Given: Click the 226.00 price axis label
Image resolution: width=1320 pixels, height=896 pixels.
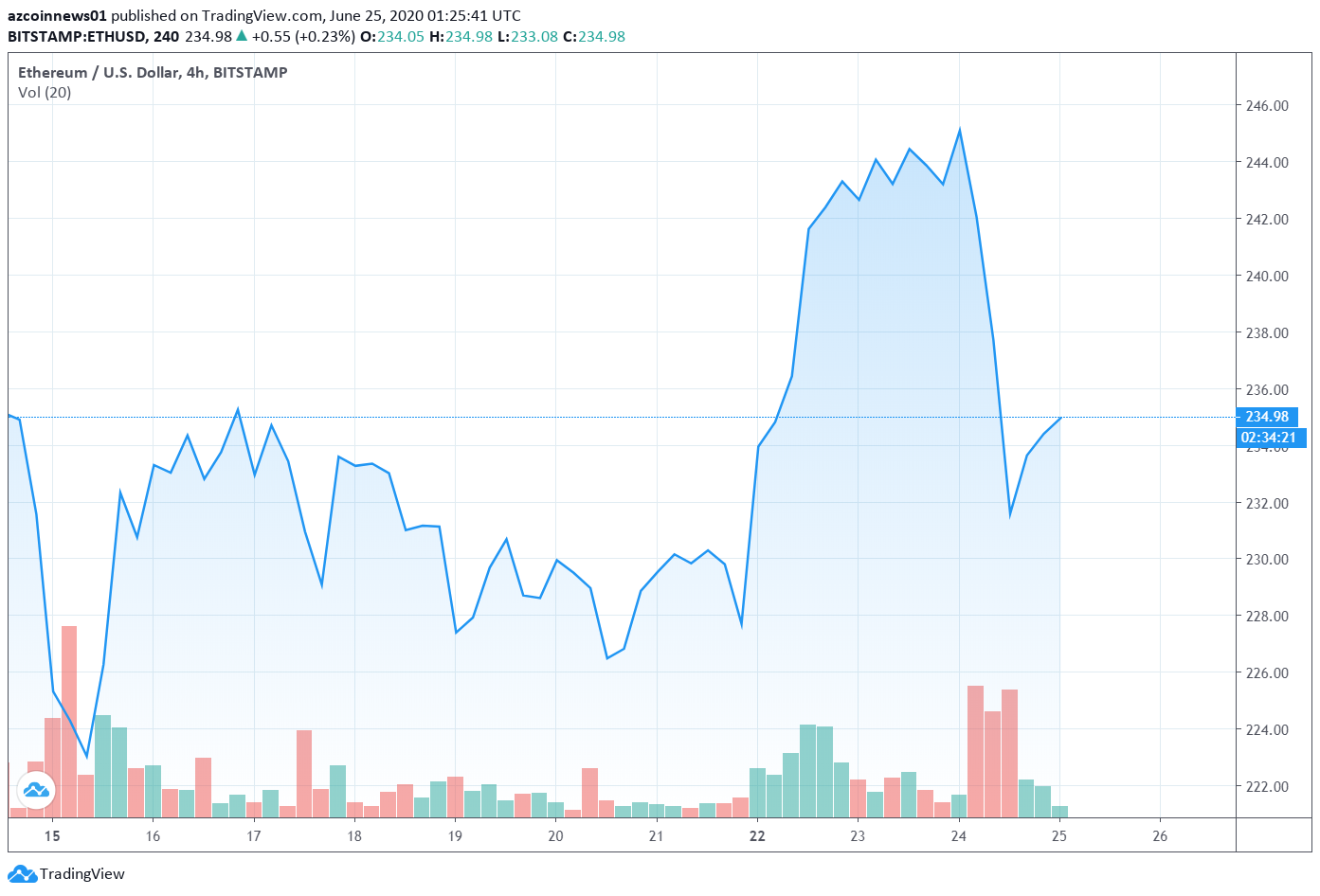Looking at the screenshot, I should [1267, 672].
